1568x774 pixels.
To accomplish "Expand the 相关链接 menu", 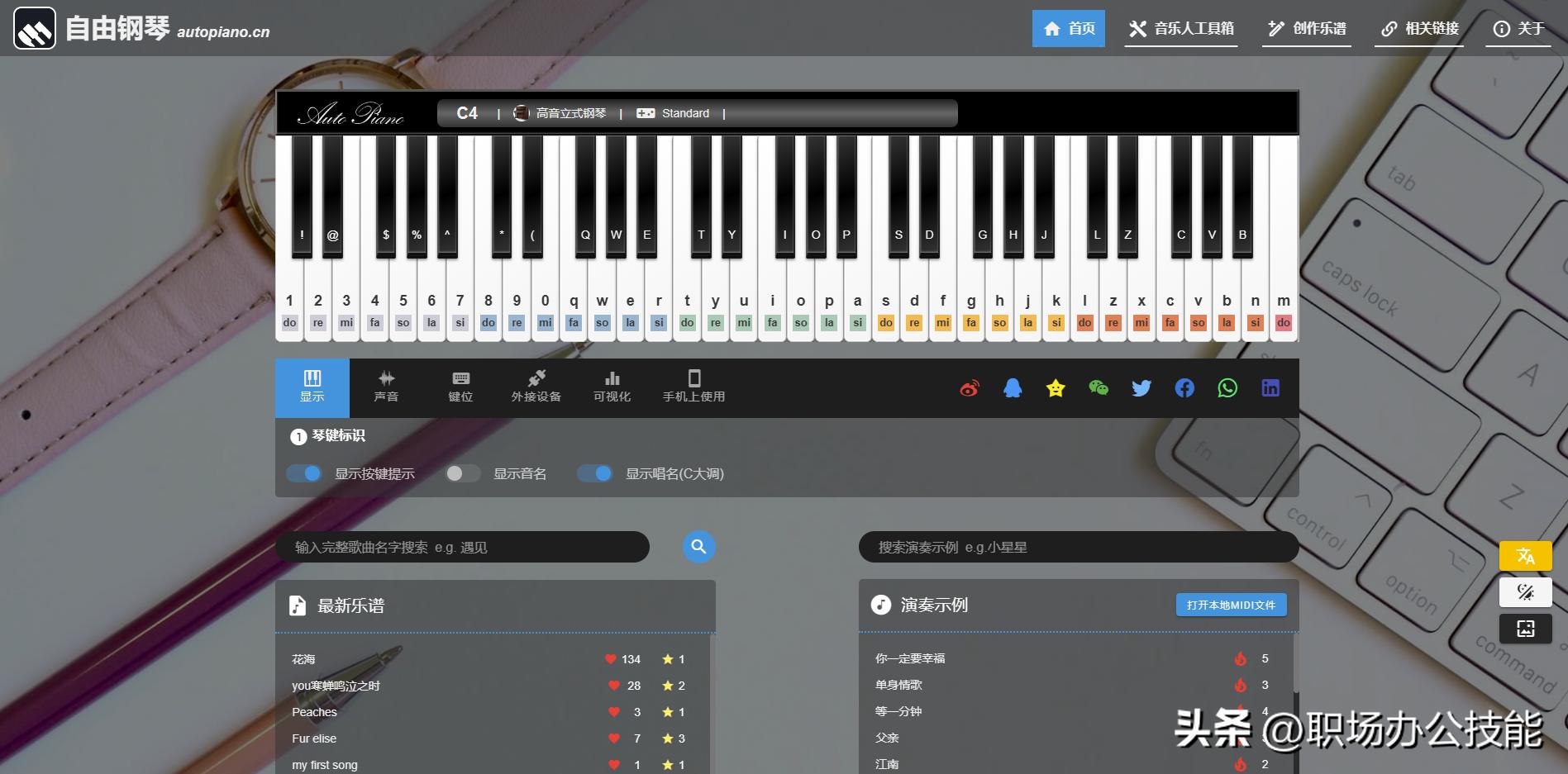I will point(1419,29).
